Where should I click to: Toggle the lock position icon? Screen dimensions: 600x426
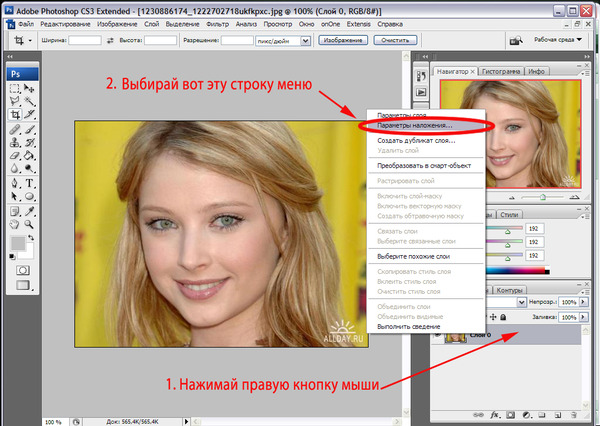493,317
